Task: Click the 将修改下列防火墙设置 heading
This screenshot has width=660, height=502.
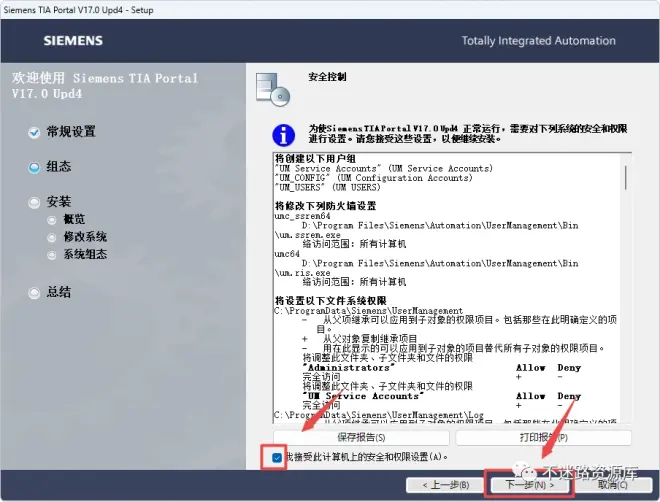Action: (x=325, y=206)
